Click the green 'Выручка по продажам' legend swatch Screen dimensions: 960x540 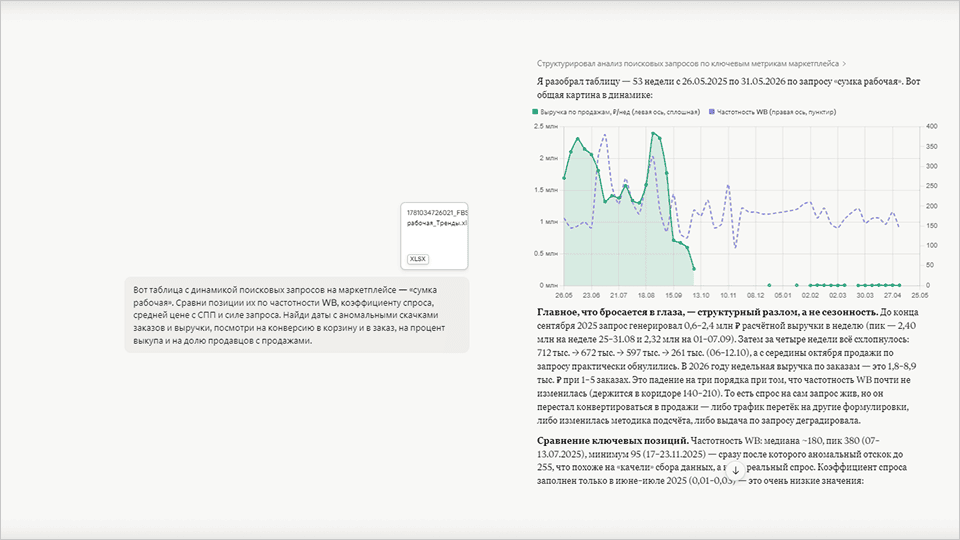coord(535,112)
